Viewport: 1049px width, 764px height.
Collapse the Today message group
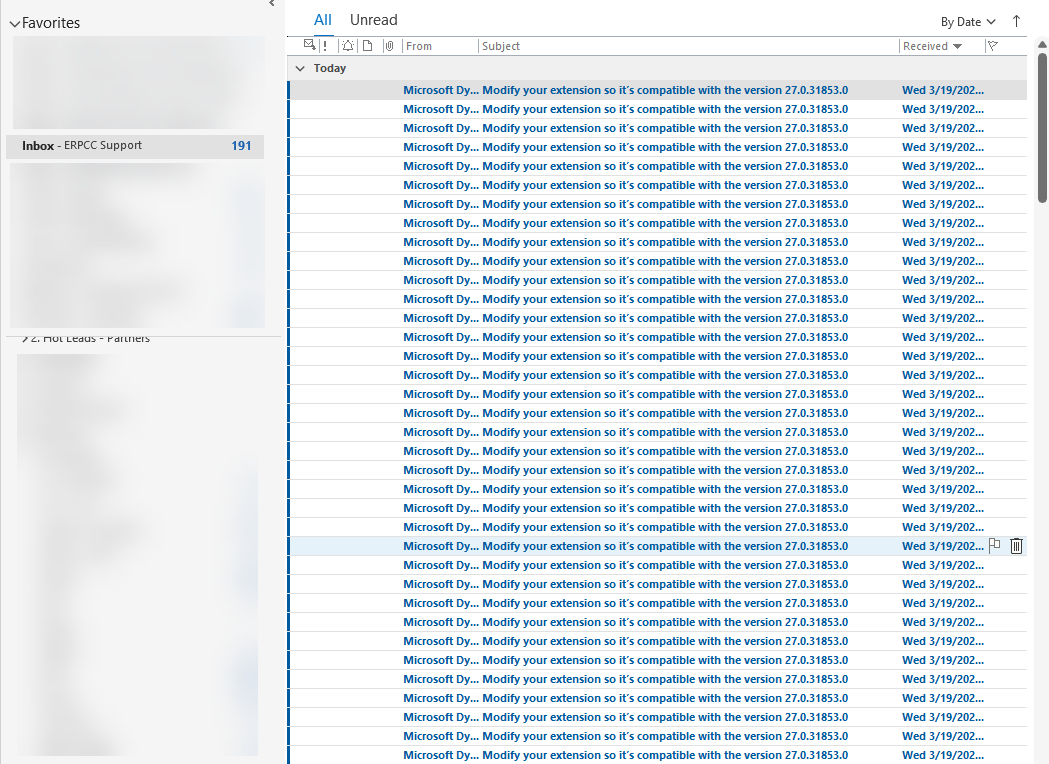(300, 68)
